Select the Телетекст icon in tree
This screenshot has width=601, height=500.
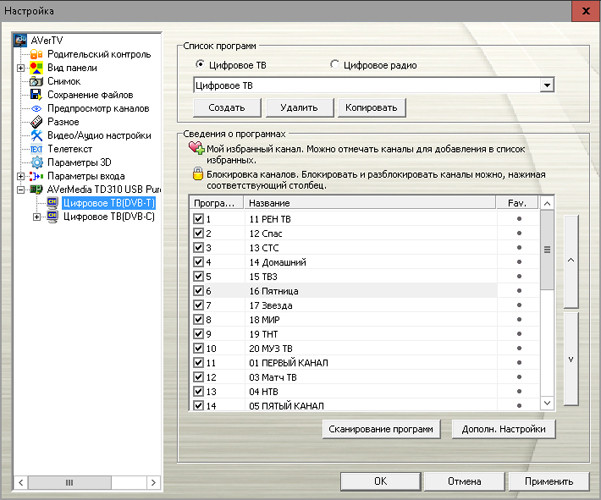37,148
